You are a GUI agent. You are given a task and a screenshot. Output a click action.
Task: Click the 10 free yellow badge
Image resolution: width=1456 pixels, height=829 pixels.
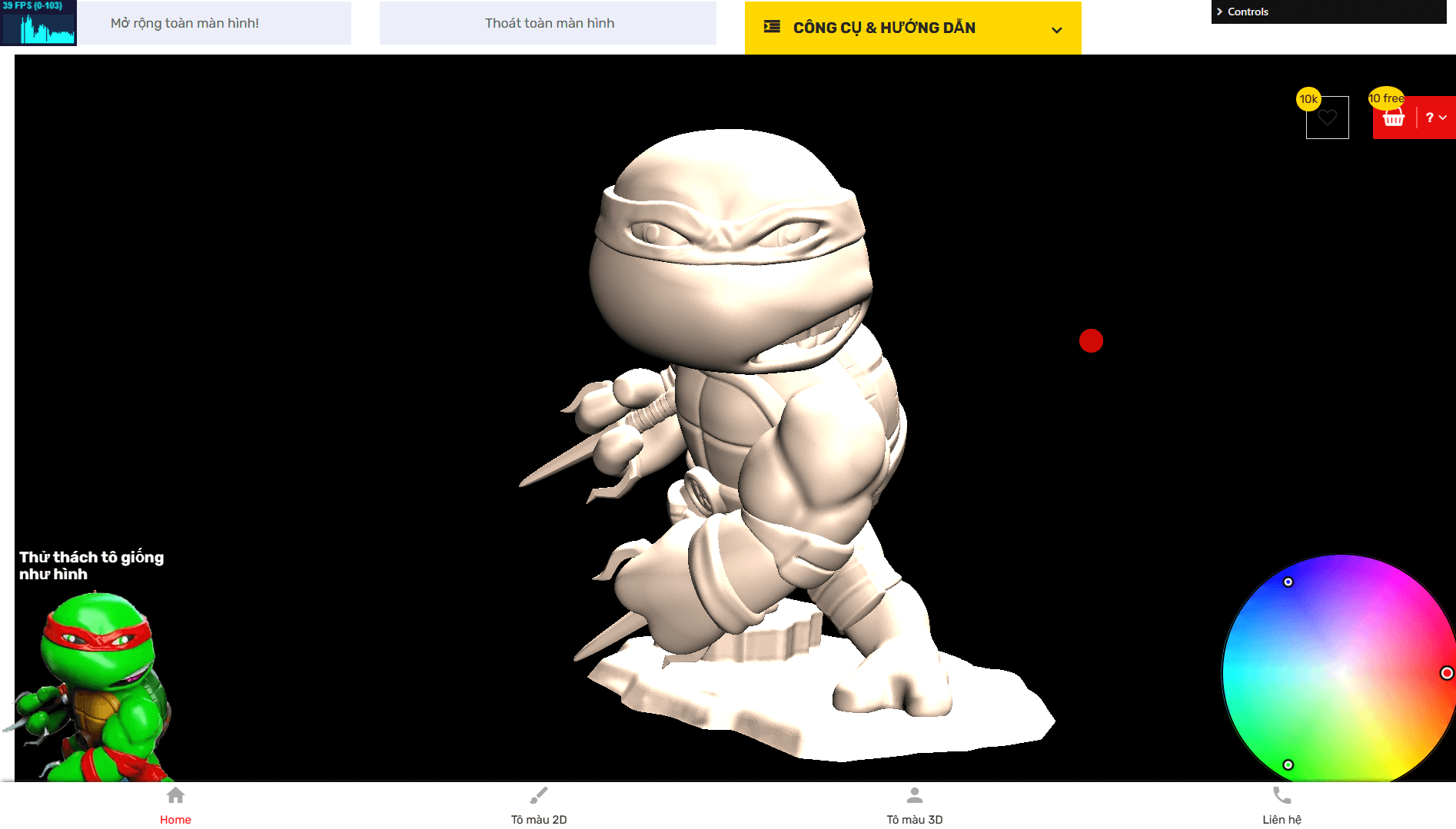1386,98
